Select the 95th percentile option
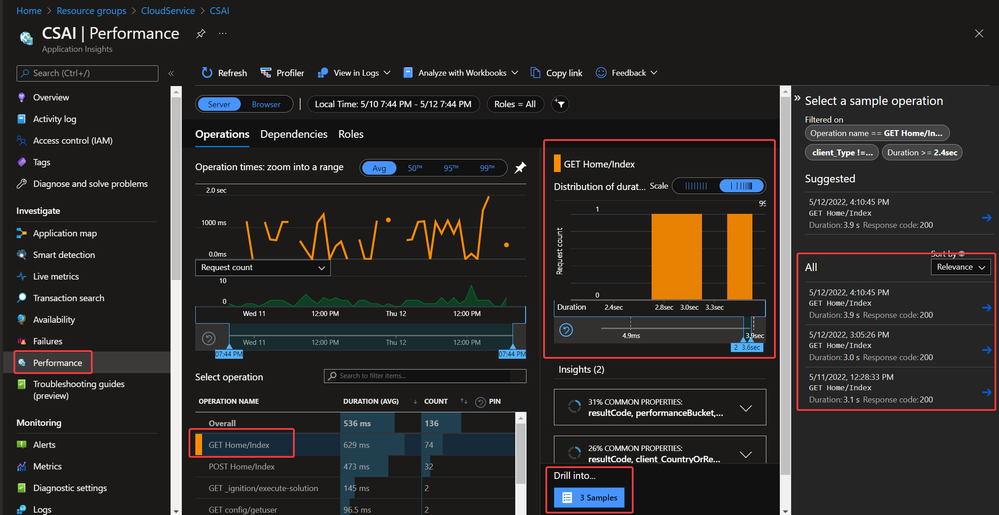Screen dimensions: 999x515 (451, 168)
